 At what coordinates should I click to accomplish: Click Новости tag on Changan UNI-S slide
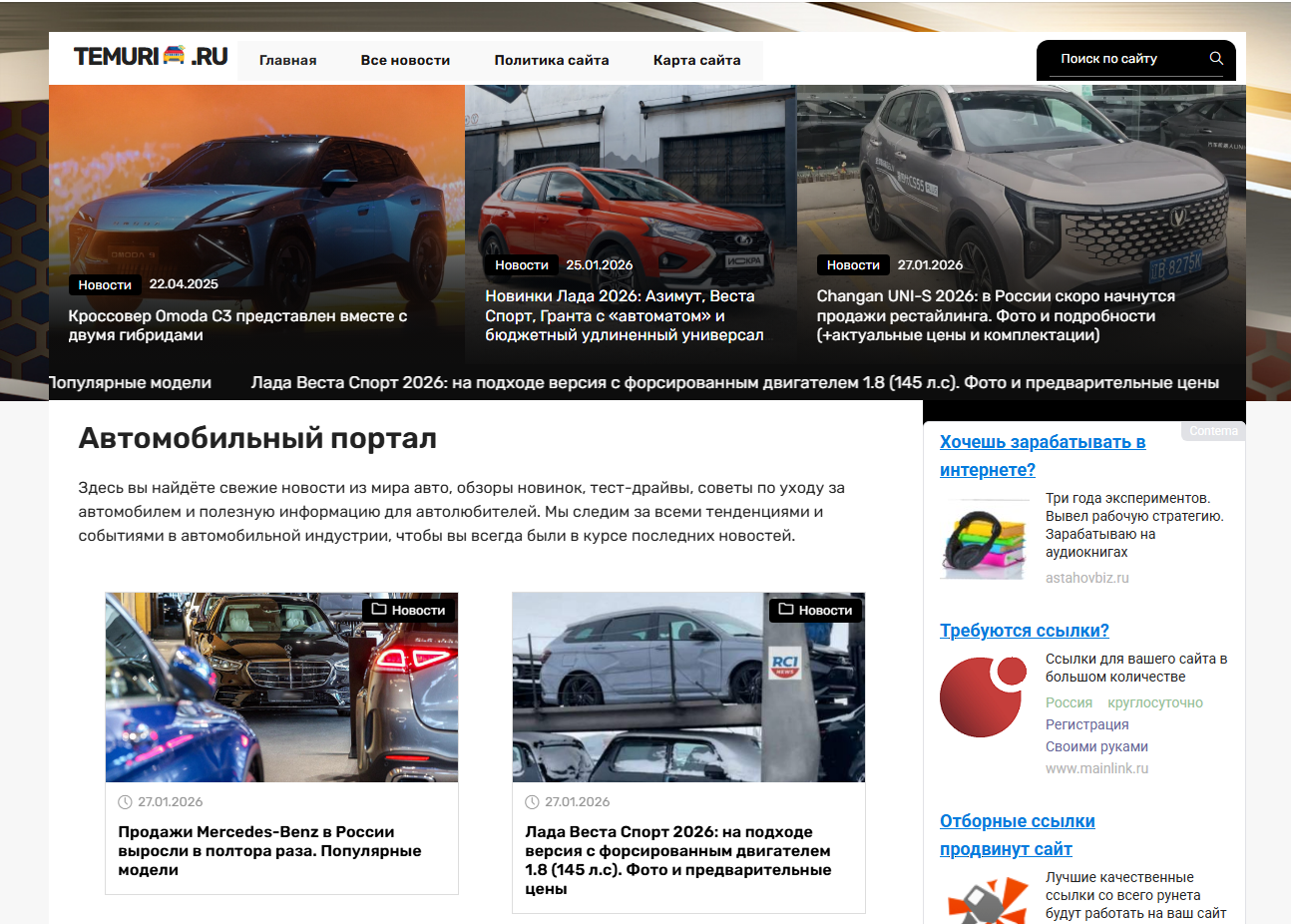(853, 264)
